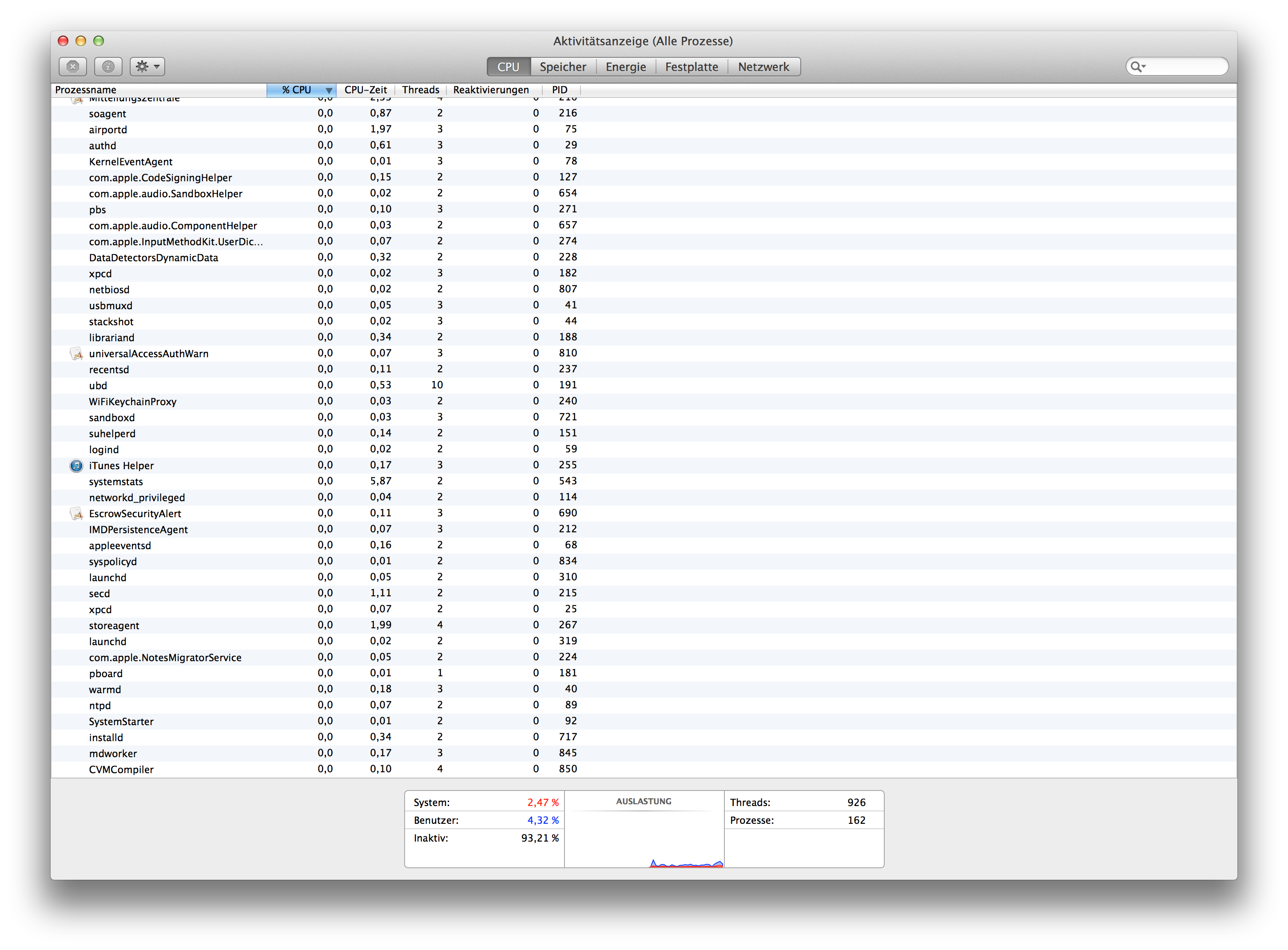This screenshot has height=950, width=1288.
Task: Click the quit process toolbar icon
Action: (73, 67)
